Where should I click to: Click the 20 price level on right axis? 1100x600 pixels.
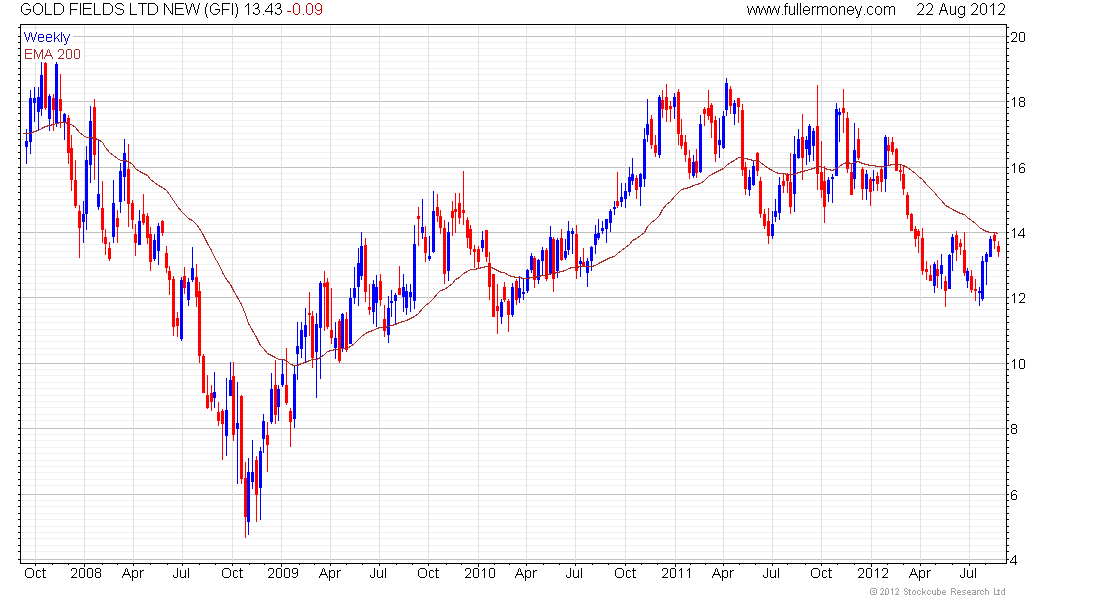1019,38
